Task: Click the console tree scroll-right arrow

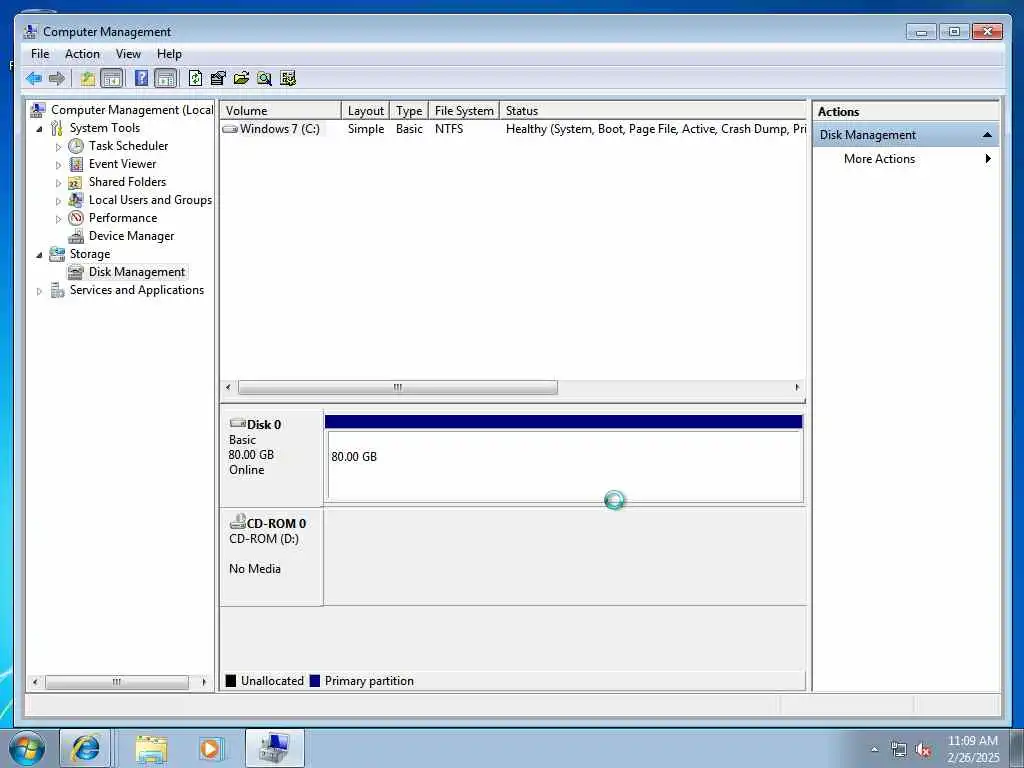Action: coord(204,682)
